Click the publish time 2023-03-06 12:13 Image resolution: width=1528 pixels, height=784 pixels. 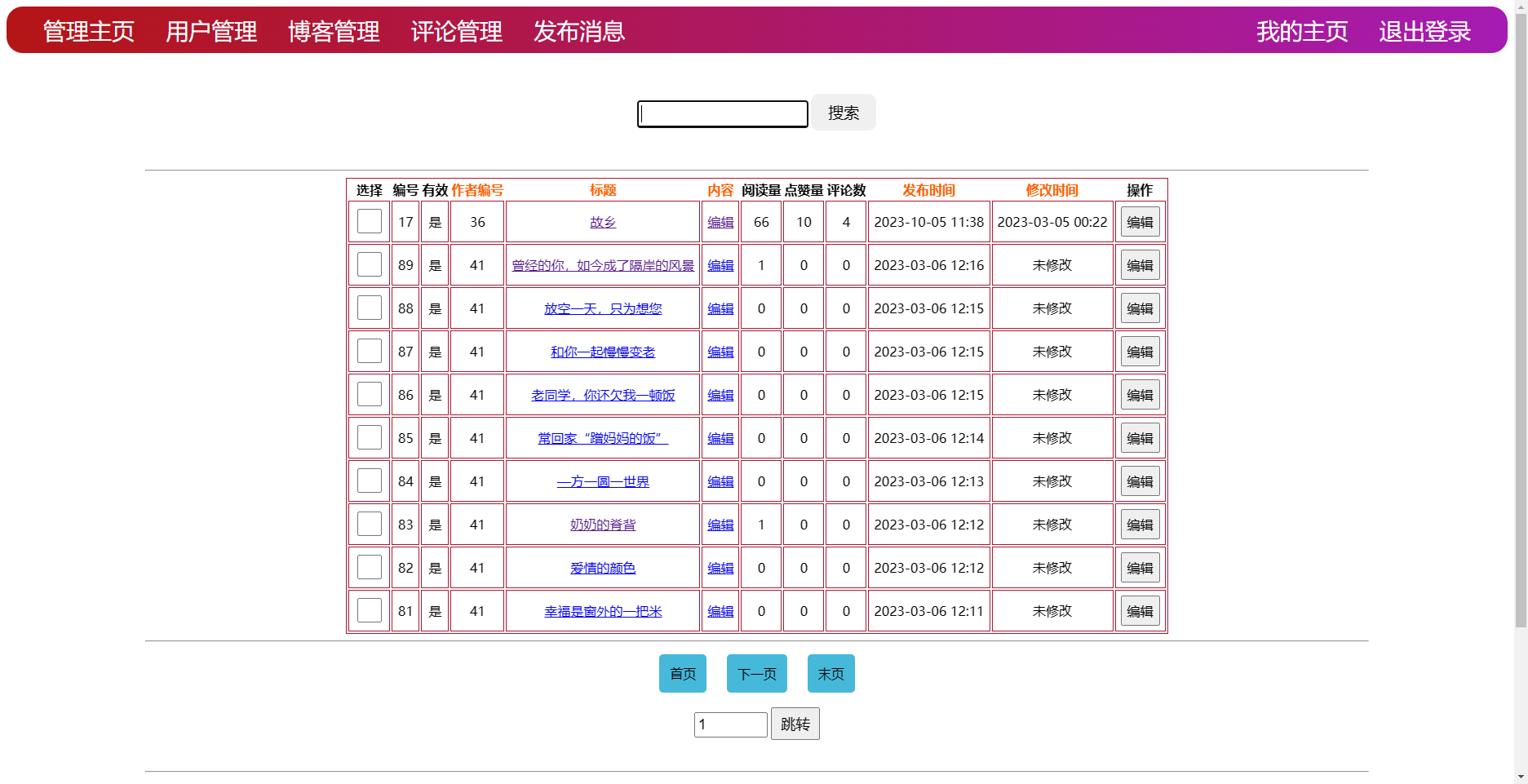[928, 481]
